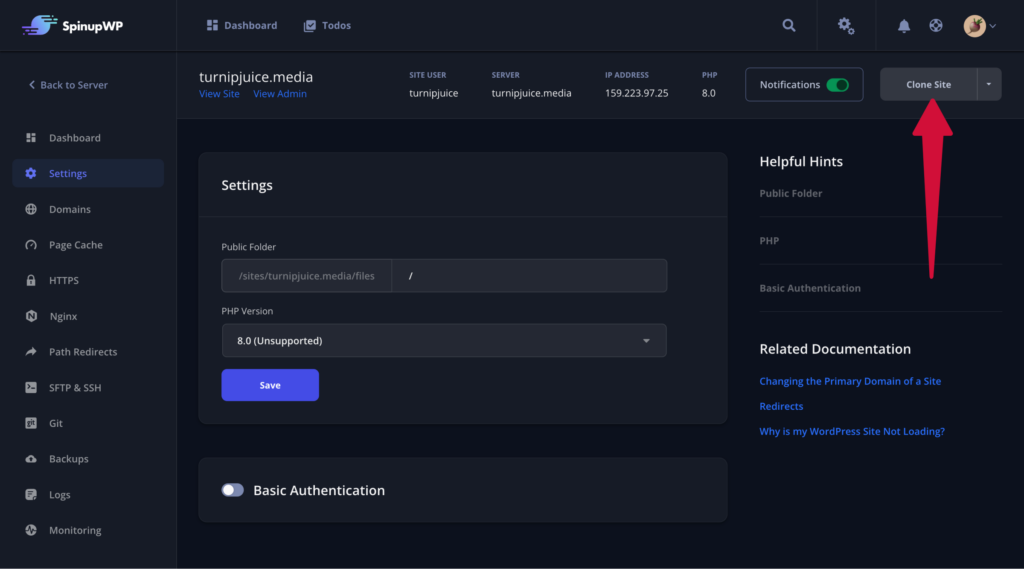This screenshot has width=1024, height=569.
Task: Click the Git icon in sidebar
Action: [31, 423]
